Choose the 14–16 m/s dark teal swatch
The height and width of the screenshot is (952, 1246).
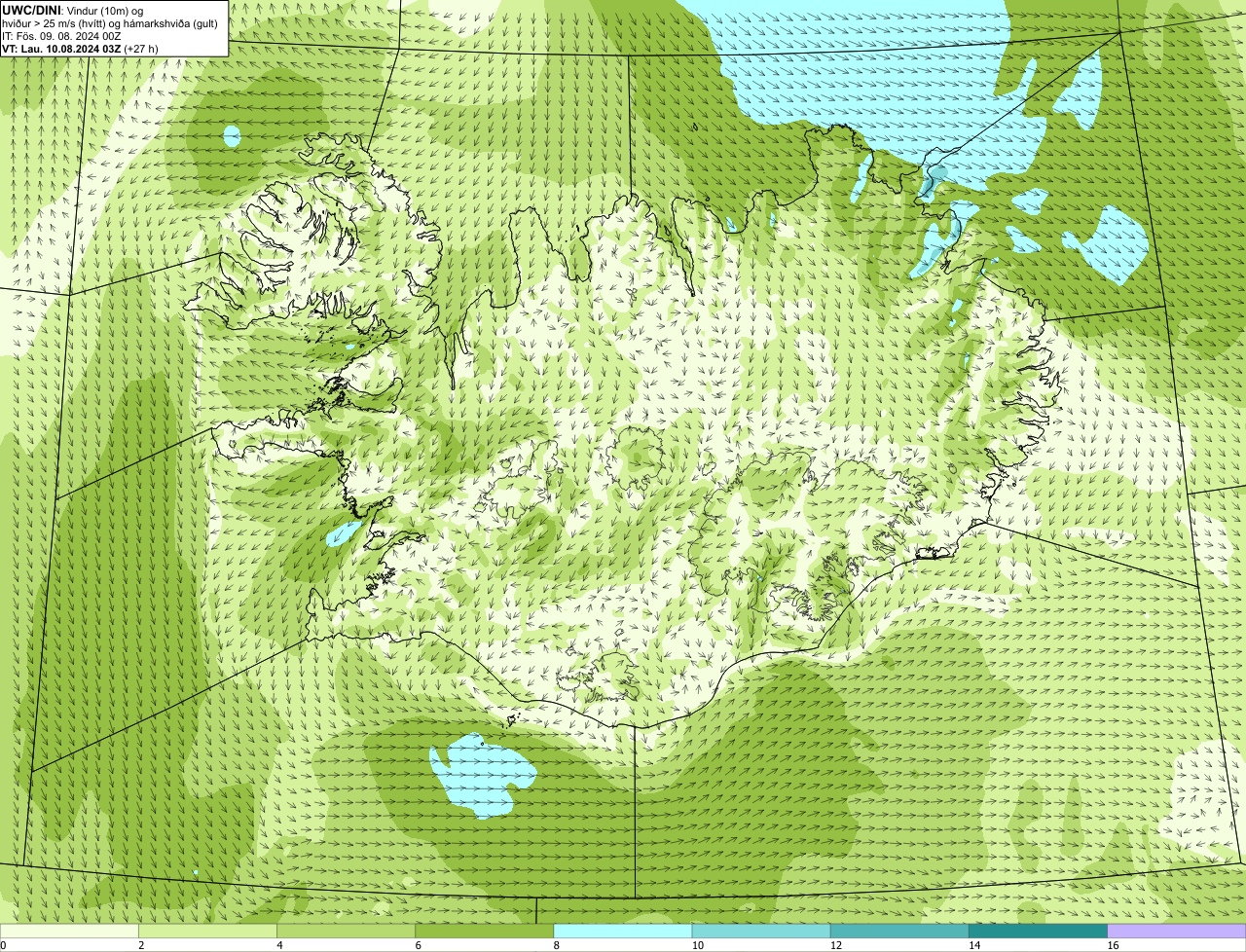point(1038,931)
